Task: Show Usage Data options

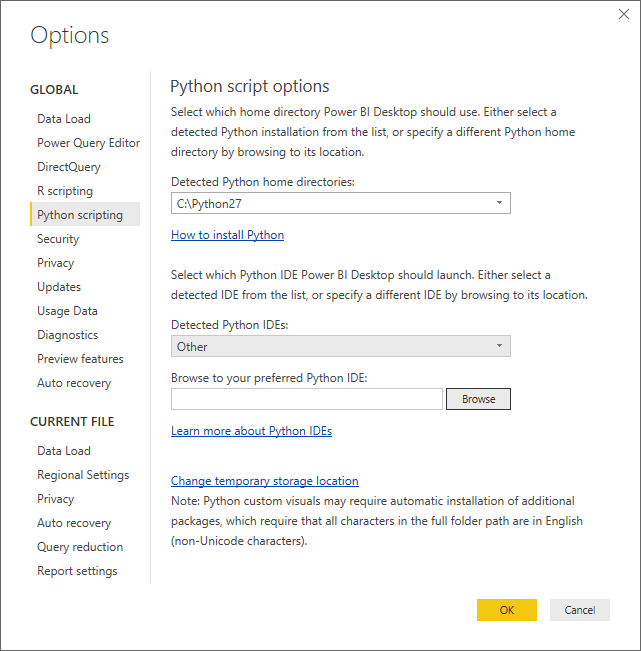Action: point(67,311)
